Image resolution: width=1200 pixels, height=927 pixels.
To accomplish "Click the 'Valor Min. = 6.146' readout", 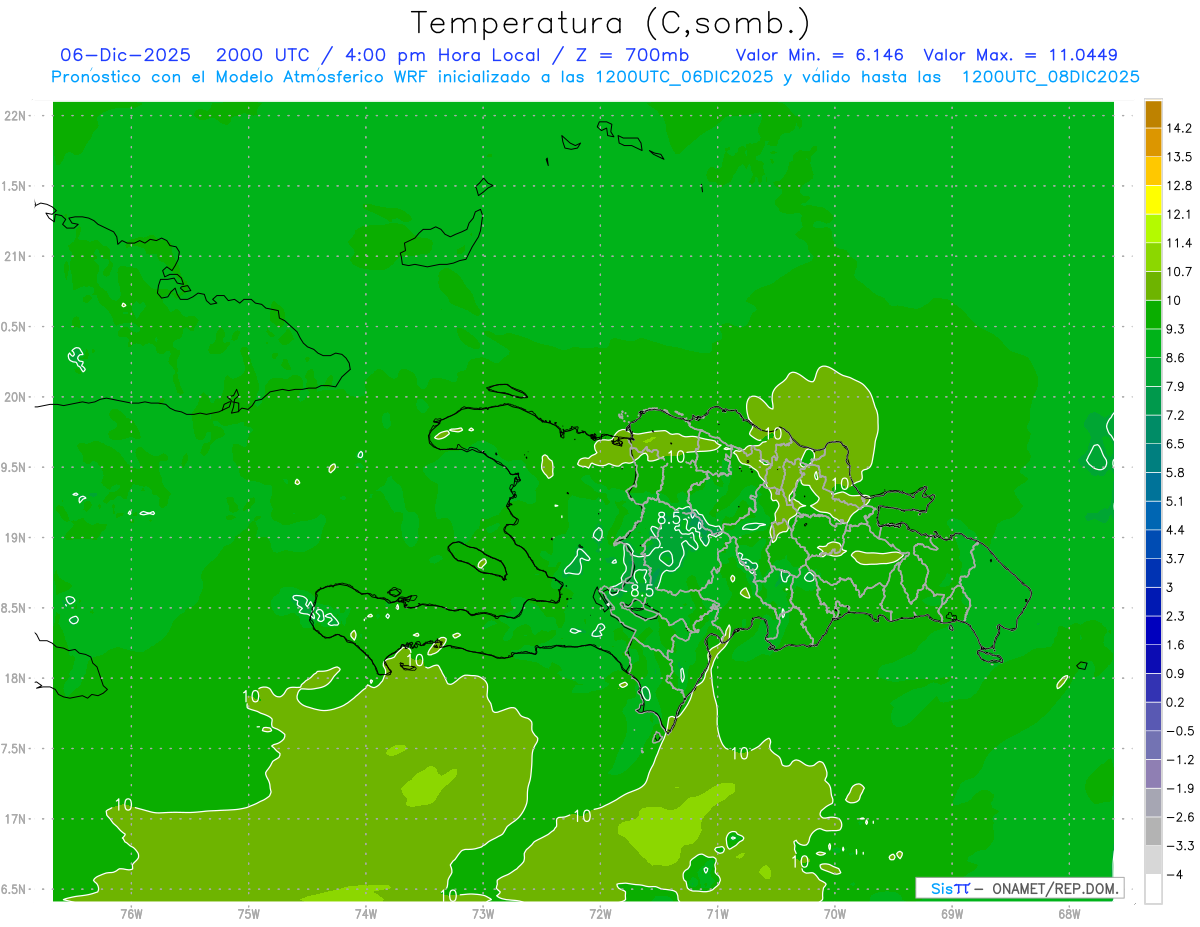I will [x=819, y=55].
